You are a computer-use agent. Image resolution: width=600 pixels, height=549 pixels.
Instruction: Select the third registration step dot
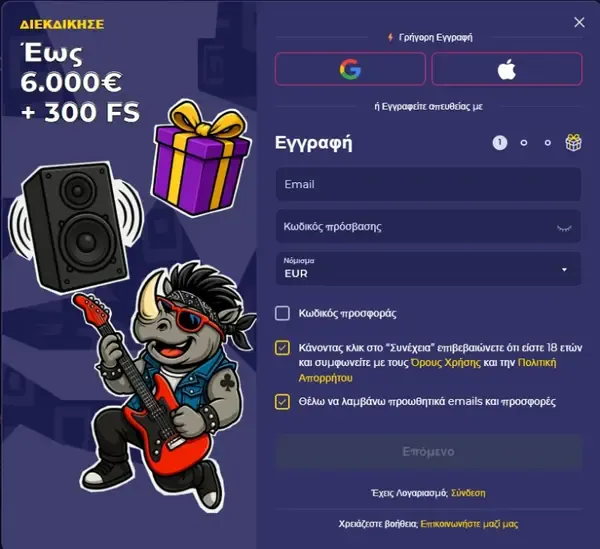pyautogui.click(x=548, y=143)
